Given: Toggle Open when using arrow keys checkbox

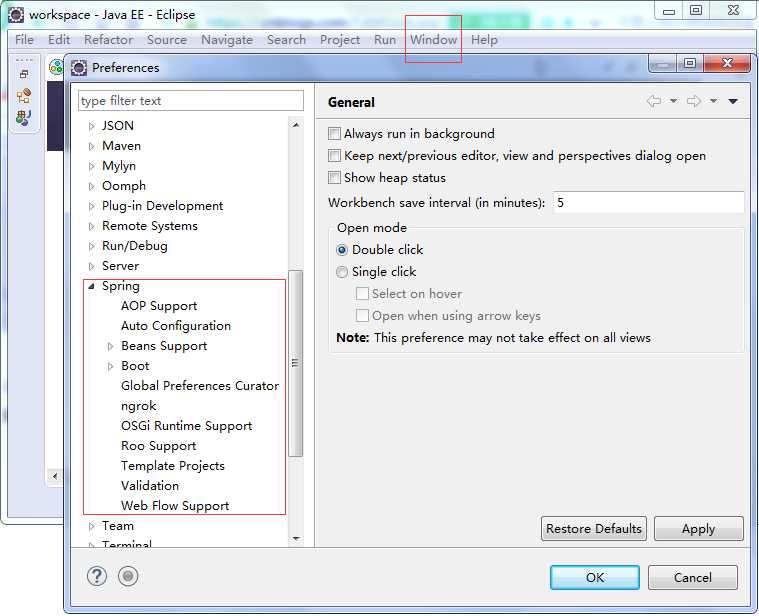Looking at the screenshot, I should coord(362,316).
